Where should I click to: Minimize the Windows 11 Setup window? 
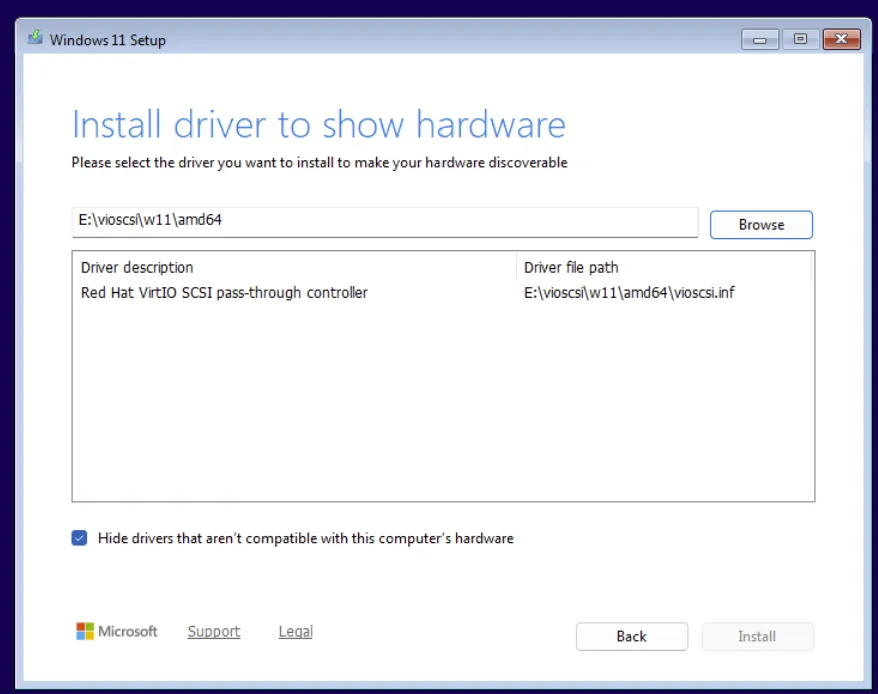[x=760, y=39]
